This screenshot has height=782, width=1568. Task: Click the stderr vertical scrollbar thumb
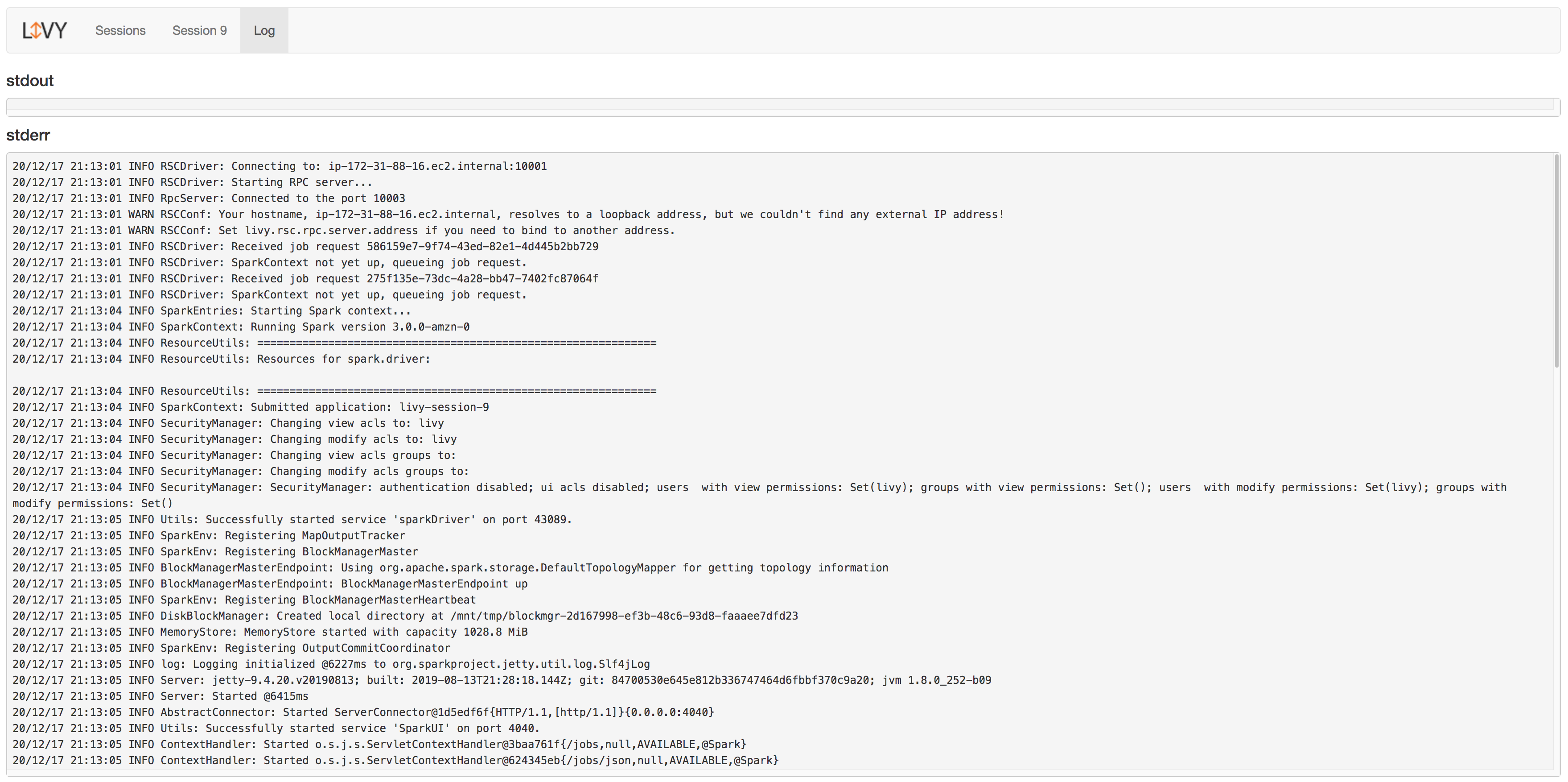(1557, 262)
